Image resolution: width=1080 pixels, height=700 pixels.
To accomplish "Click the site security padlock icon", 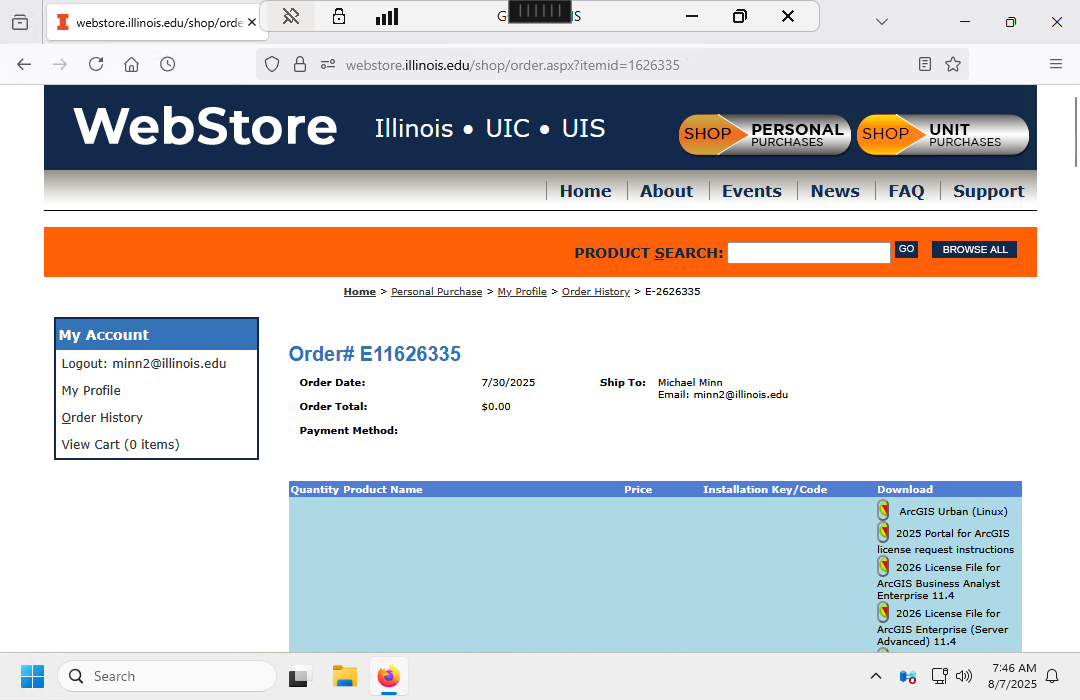I will [300, 65].
